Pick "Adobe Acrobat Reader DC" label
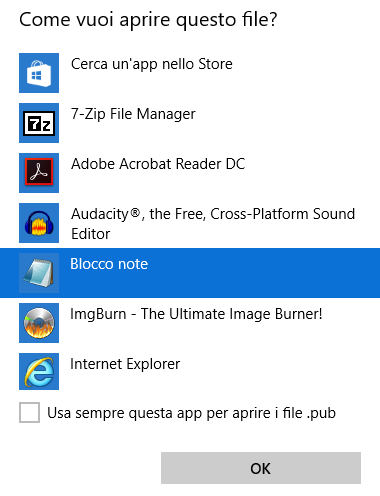 coord(158,164)
